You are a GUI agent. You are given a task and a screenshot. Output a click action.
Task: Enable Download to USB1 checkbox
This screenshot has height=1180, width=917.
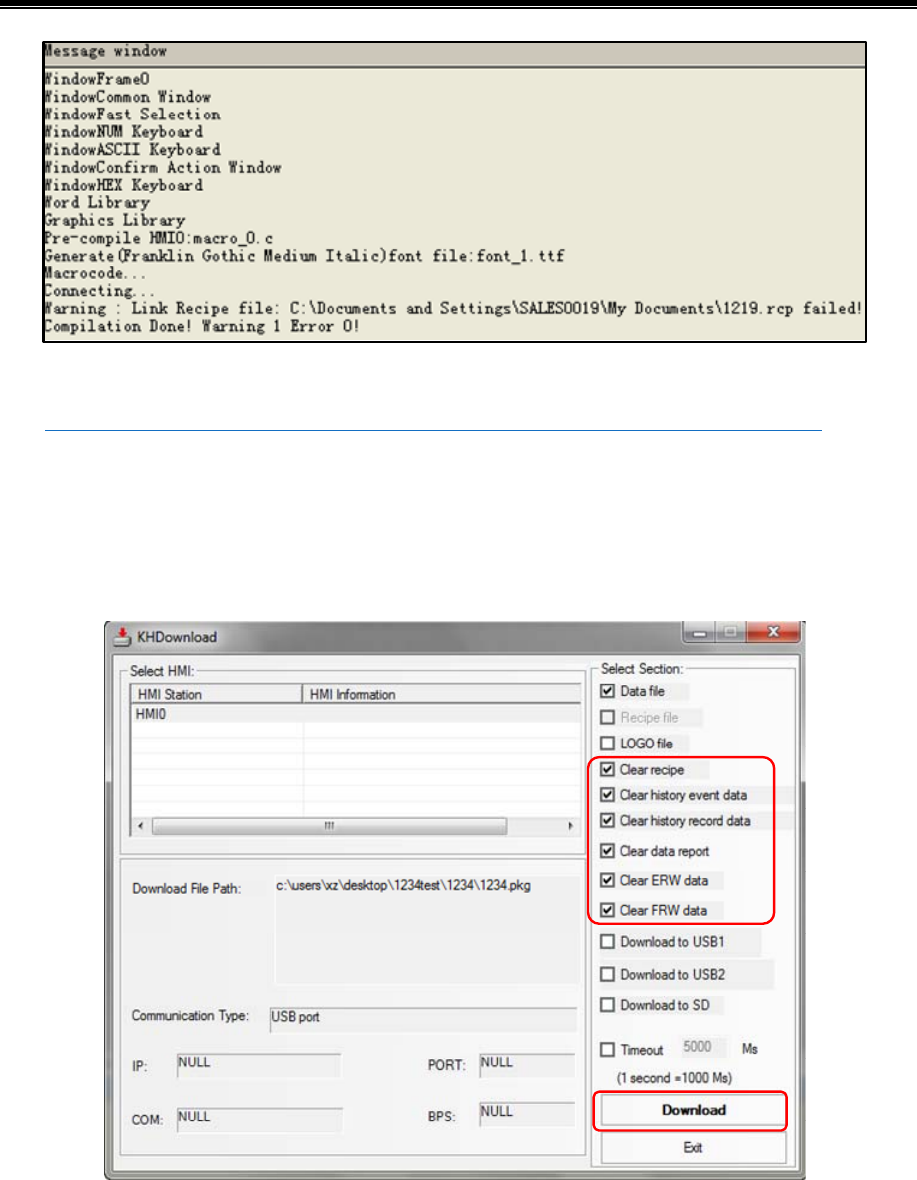click(x=608, y=941)
